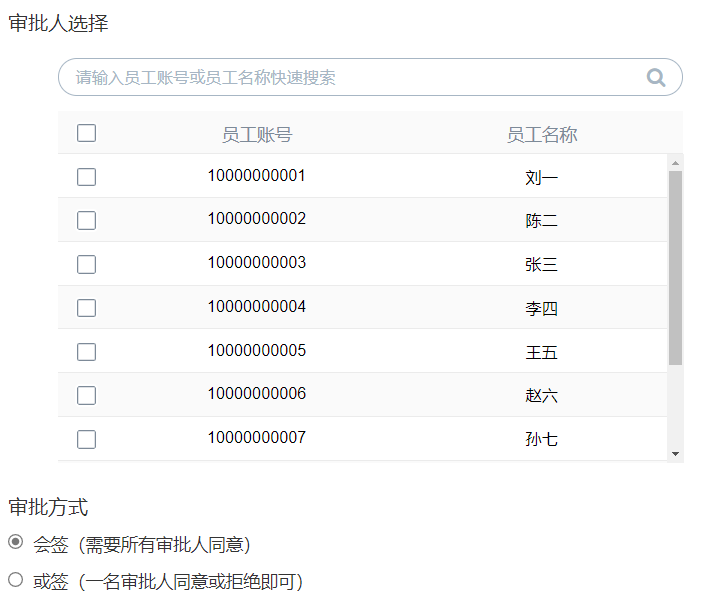
Task: Select the 会签 approval radio button
Action: click(x=16, y=542)
